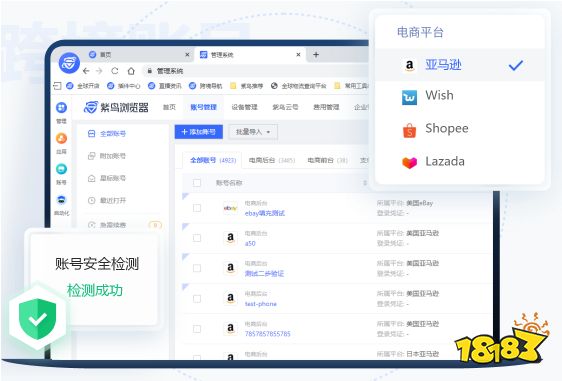This screenshot has width=562, height=381.
Task: Open 跨境导航 bookmark
Action: click(x=205, y=86)
